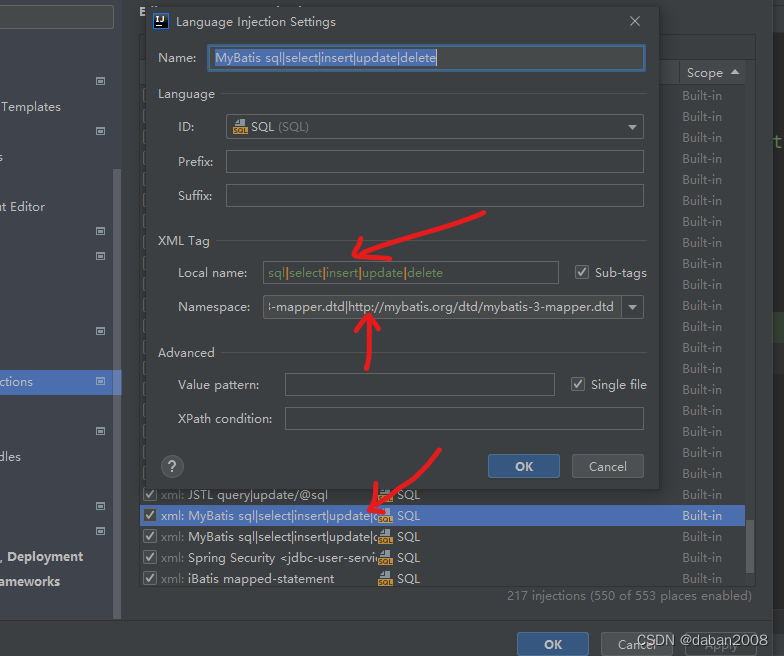Click the SQL icon in iBatis mapped-statement row
The height and width of the screenshot is (656, 784).
tap(385, 578)
